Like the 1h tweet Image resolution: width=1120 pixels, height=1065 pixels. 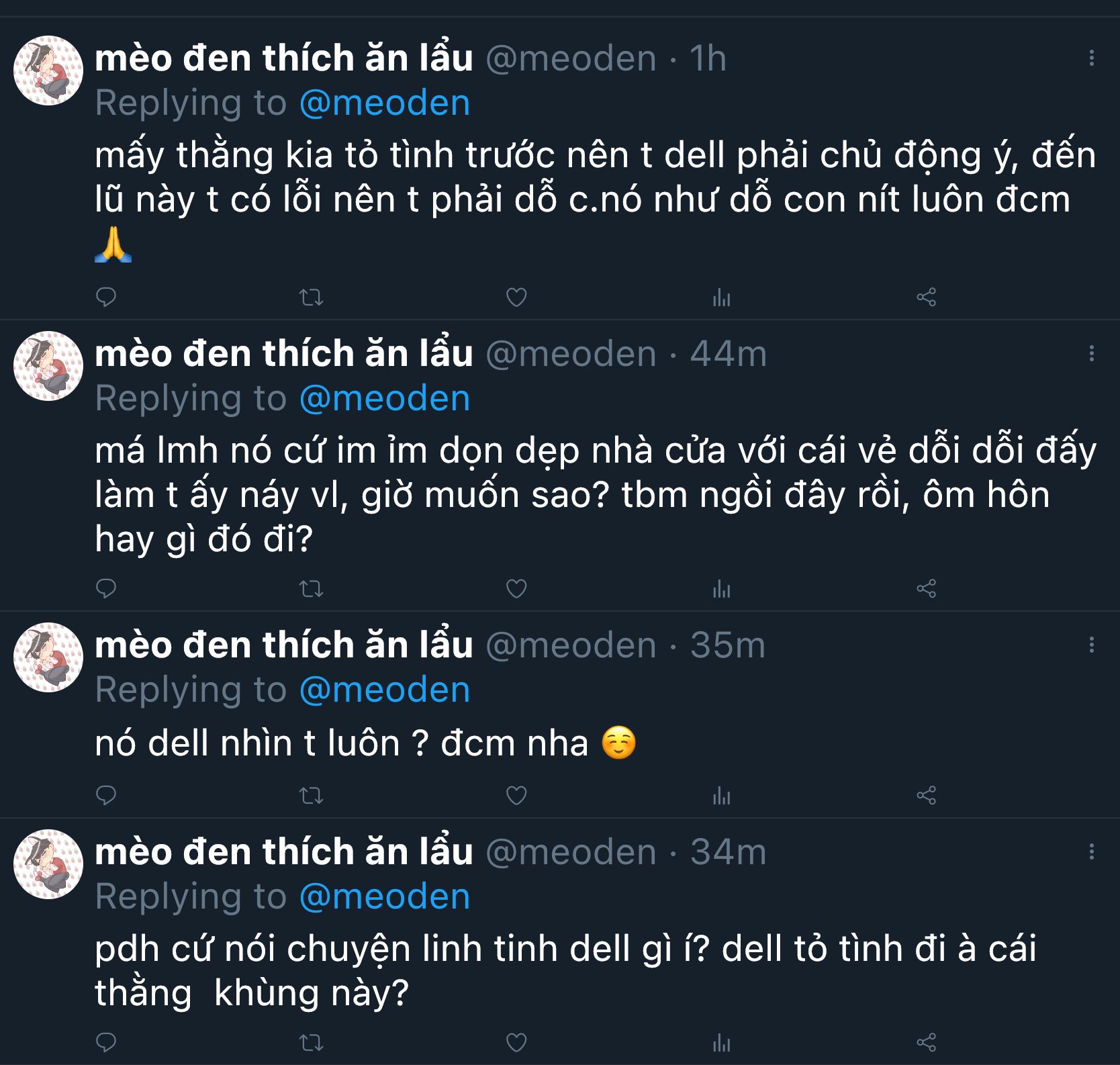[x=516, y=297]
